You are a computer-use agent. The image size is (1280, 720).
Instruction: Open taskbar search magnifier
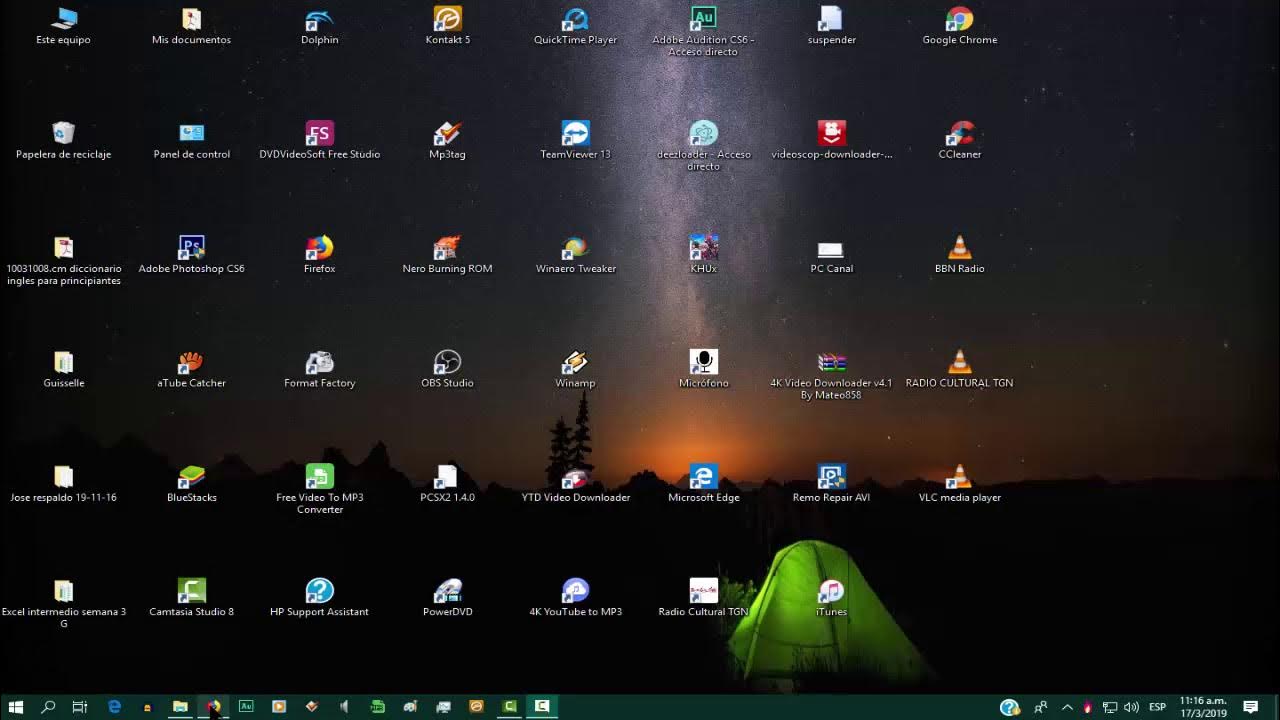pos(48,707)
